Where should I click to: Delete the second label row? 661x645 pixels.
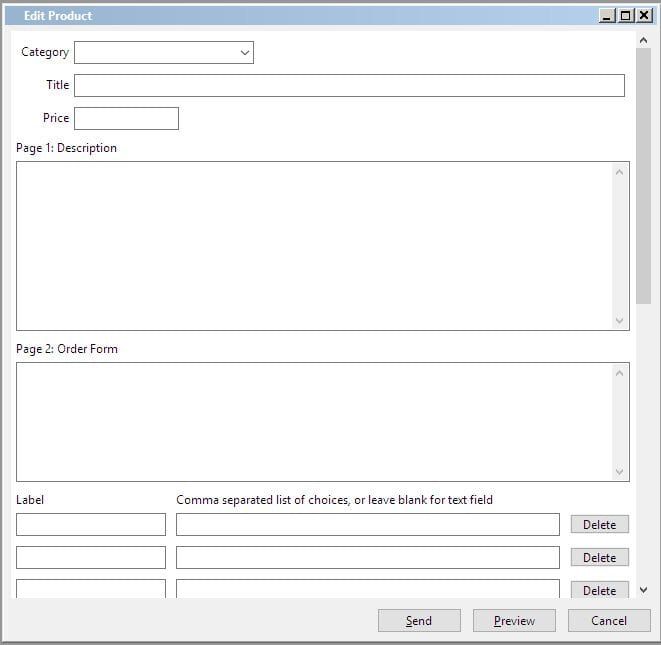[x=599, y=557]
